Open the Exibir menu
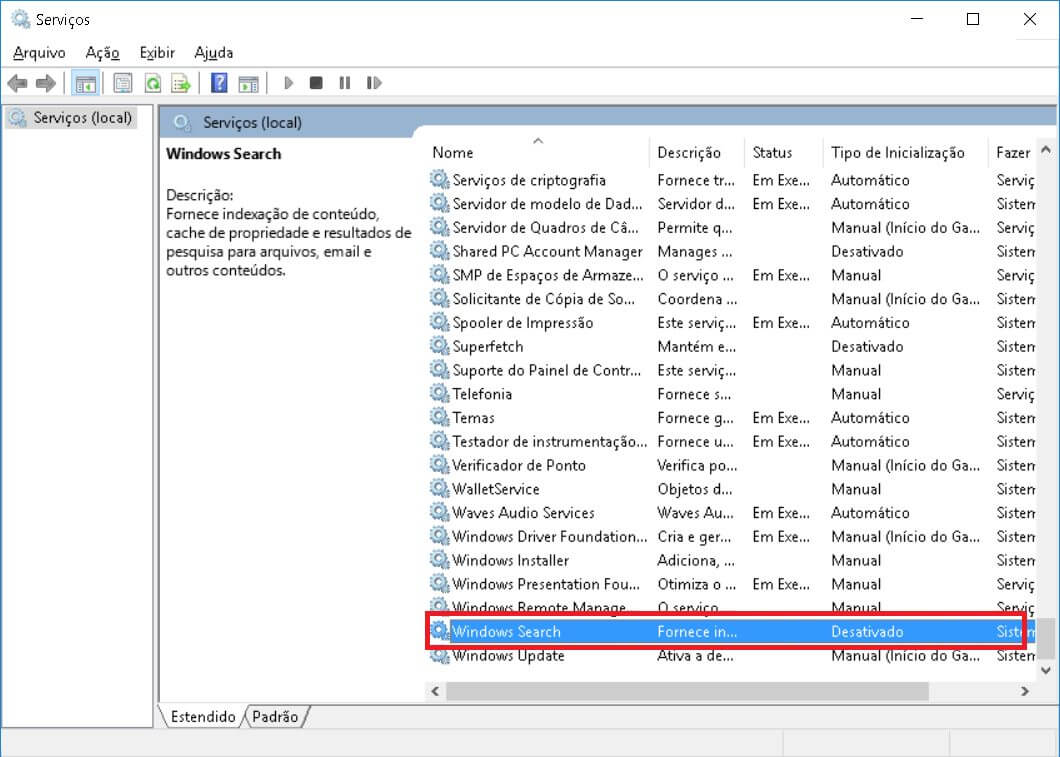The width and height of the screenshot is (1060, 757). (157, 53)
